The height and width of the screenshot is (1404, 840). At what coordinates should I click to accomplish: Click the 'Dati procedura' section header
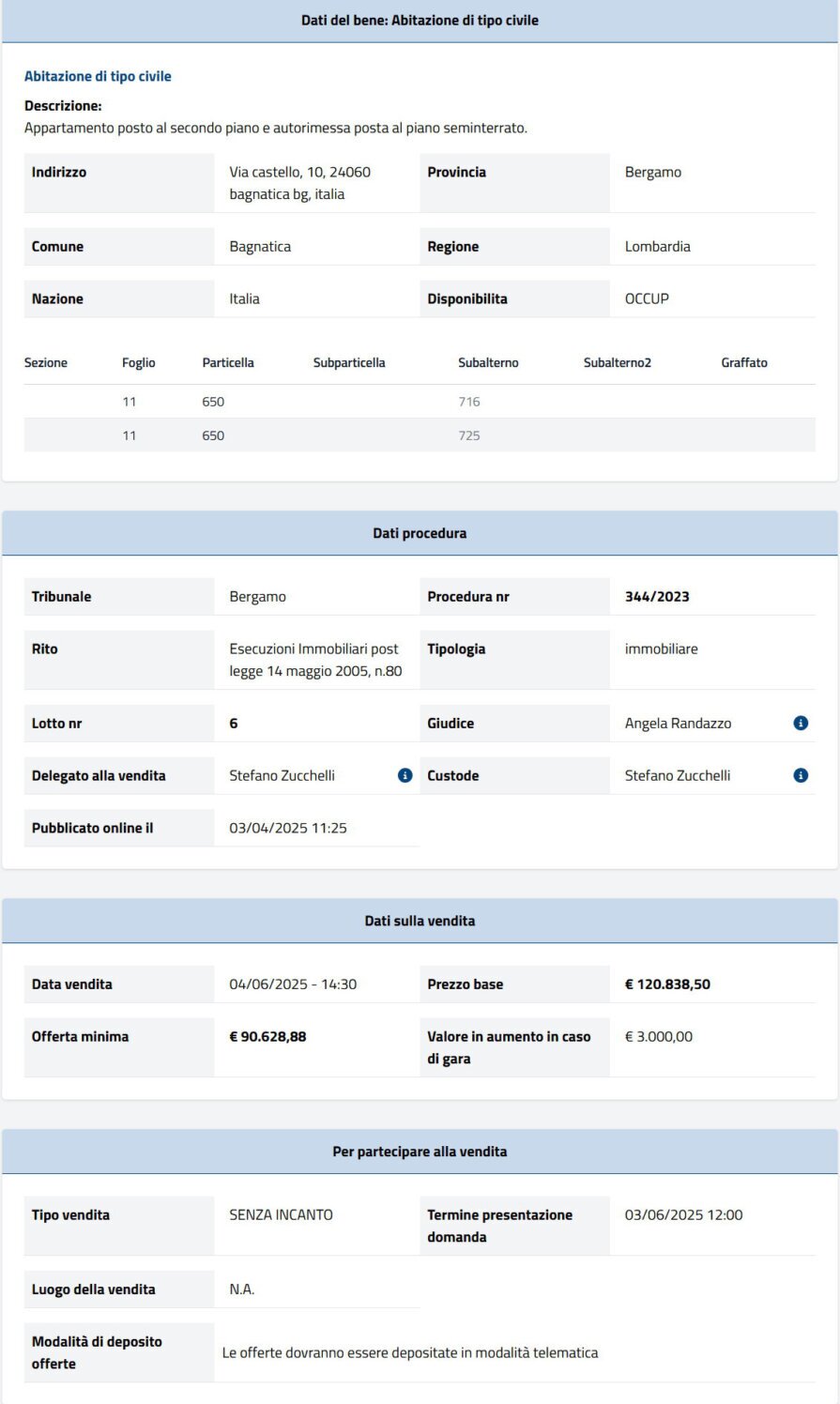[420, 533]
